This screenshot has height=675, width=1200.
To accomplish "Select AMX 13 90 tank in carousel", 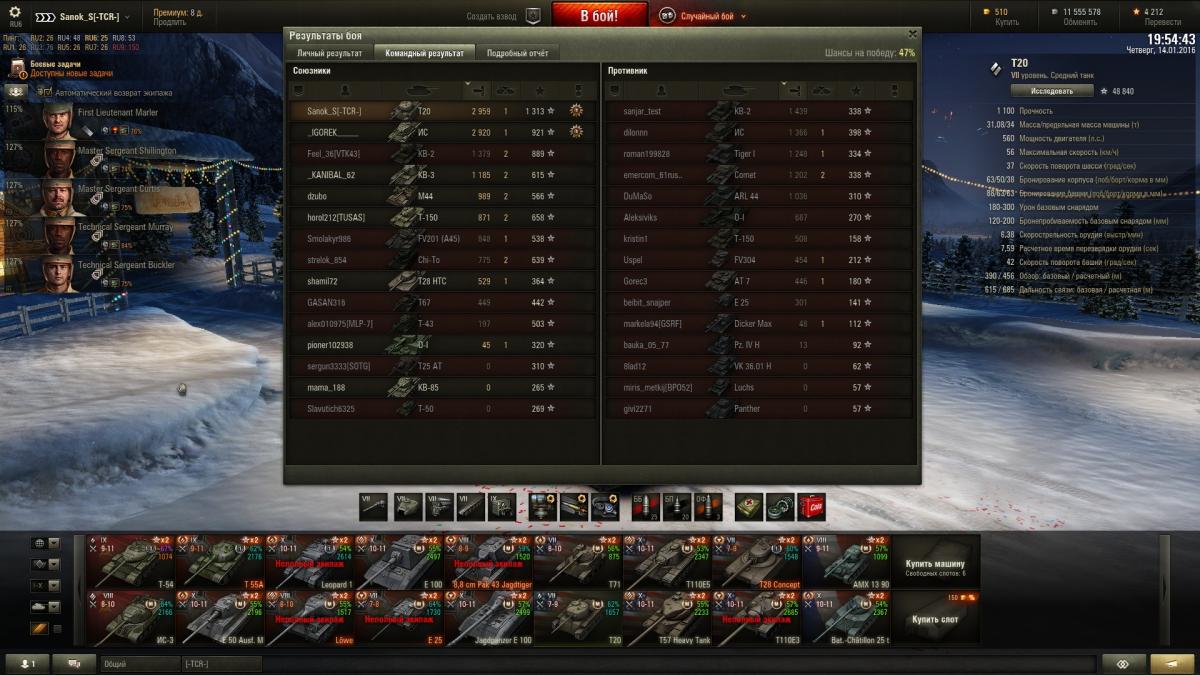I will coord(846,562).
